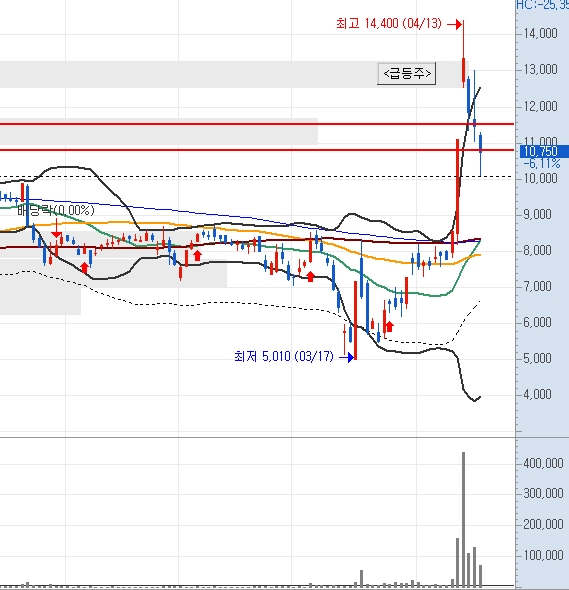Click the 200,000 volume axis label

[x=543, y=524]
